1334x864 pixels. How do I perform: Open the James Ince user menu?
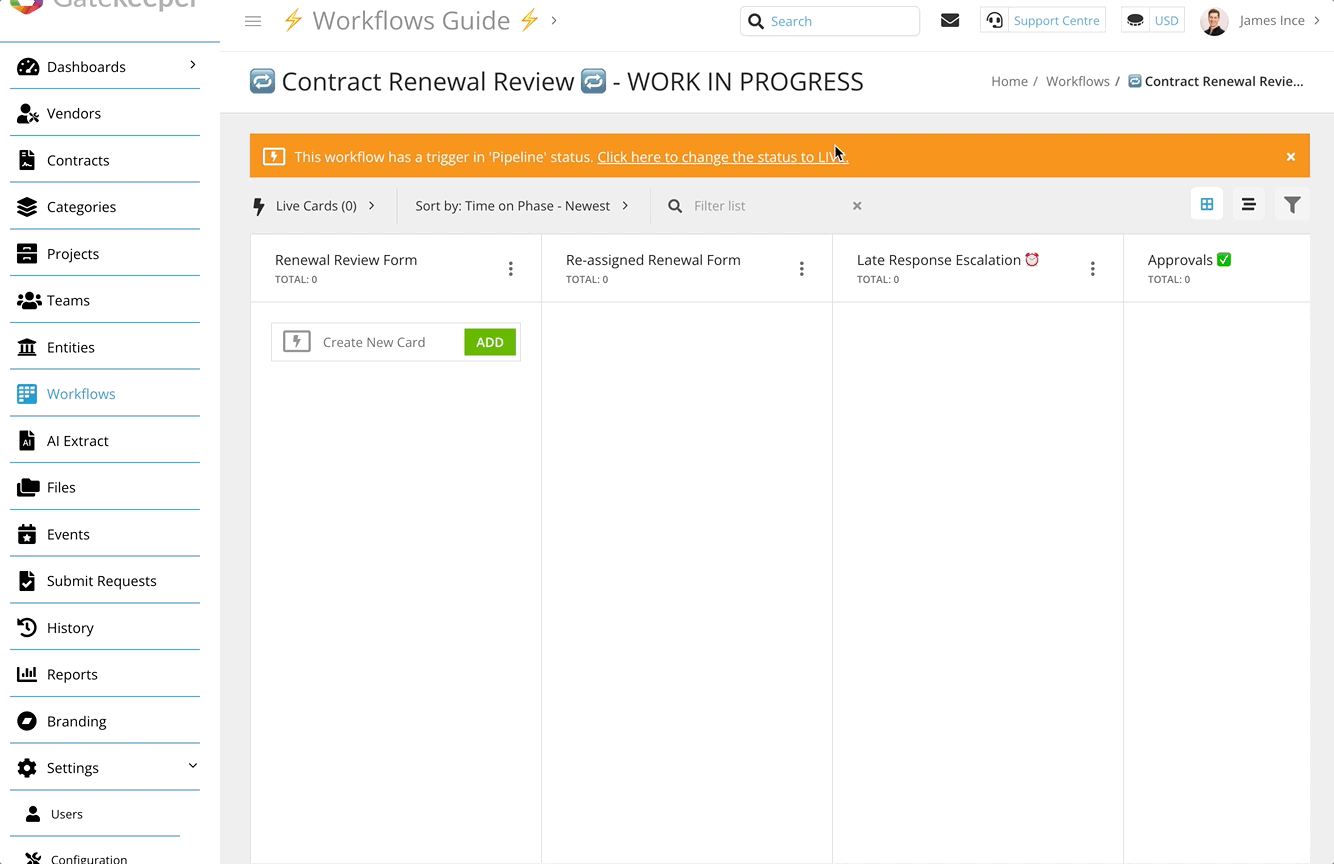(x=1279, y=20)
